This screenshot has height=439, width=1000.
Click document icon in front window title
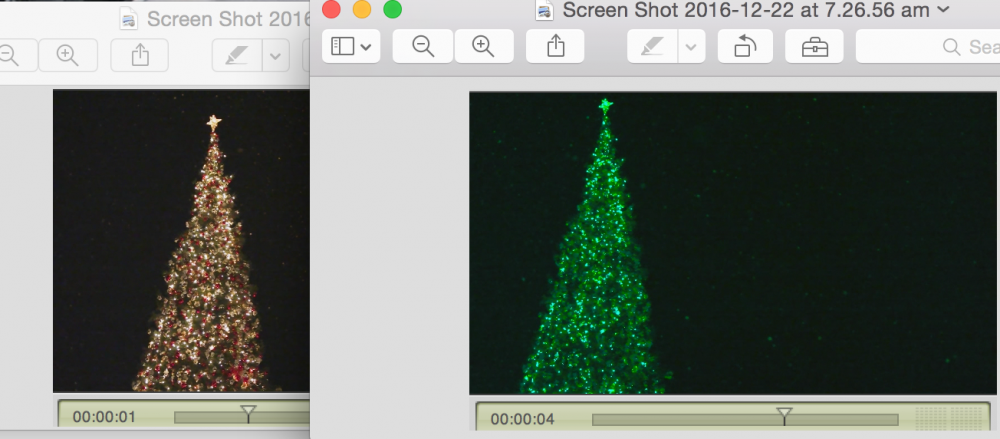click(545, 11)
